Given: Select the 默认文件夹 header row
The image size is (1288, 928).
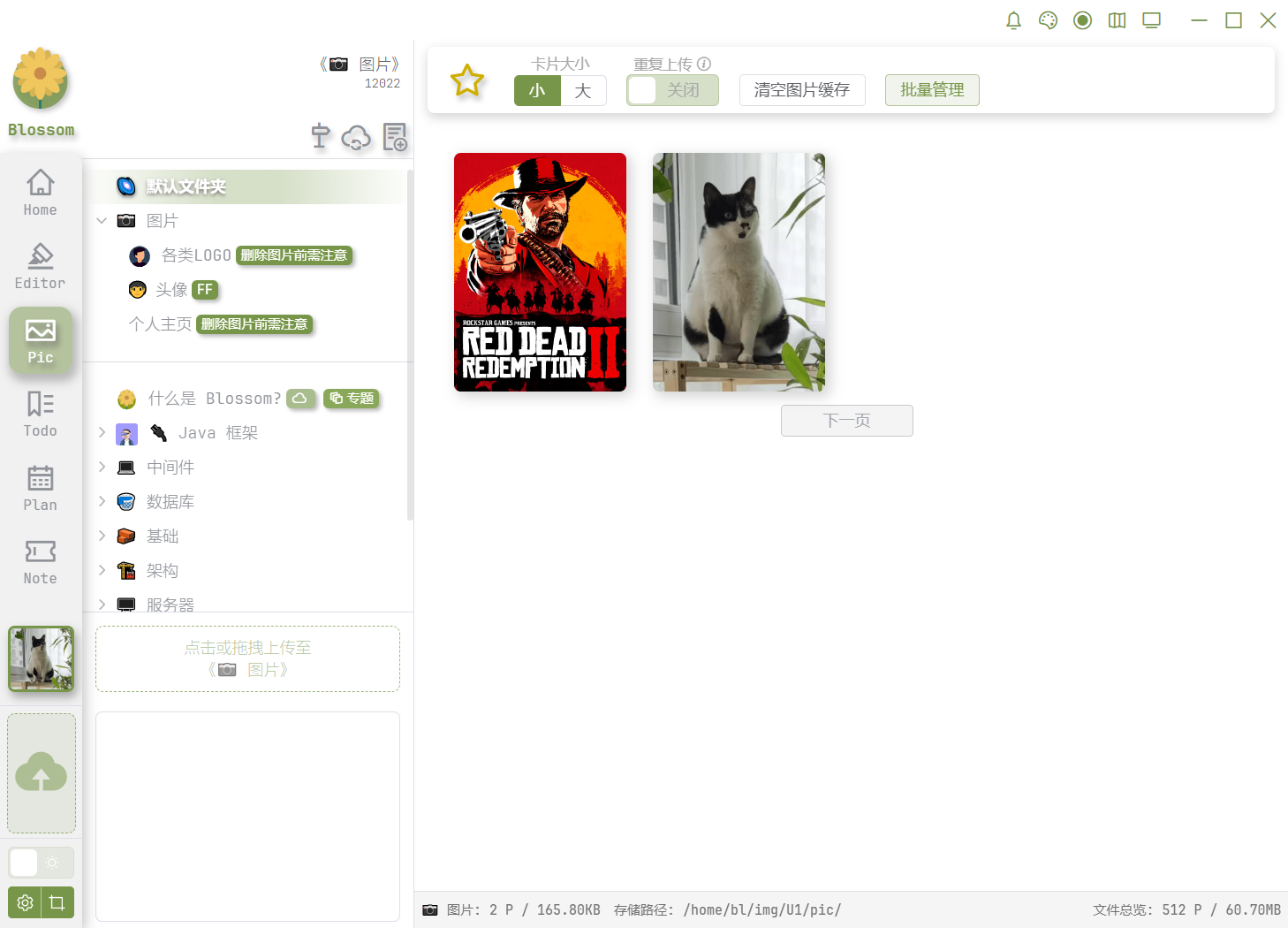Looking at the screenshot, I should [250, 186].
